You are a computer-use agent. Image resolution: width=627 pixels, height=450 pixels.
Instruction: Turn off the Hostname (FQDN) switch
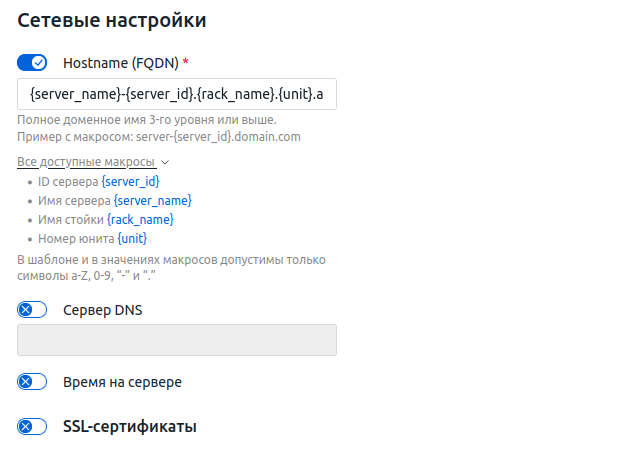[x=32, y=63]
